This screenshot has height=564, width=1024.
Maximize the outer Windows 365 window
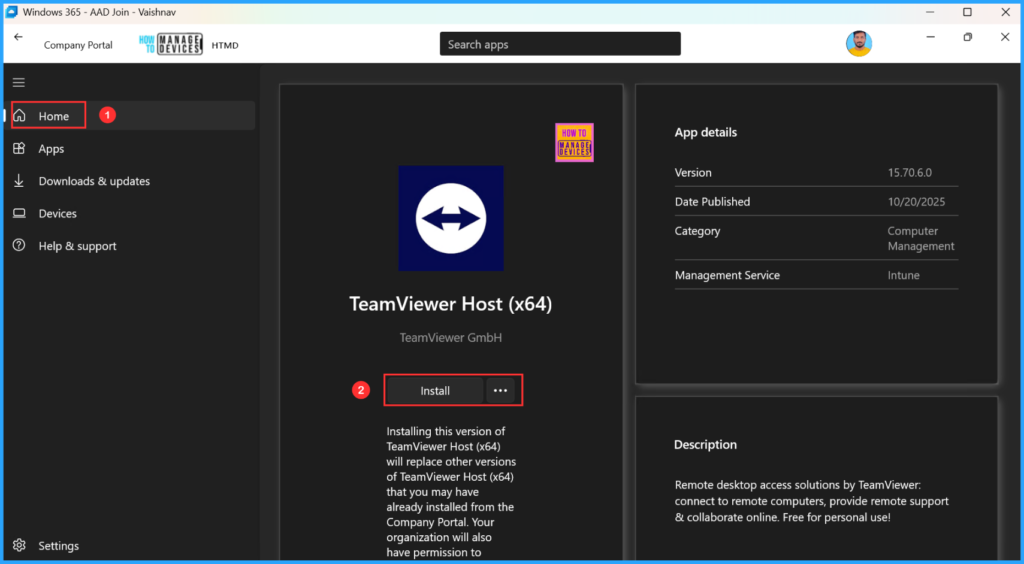pos(968,12)
